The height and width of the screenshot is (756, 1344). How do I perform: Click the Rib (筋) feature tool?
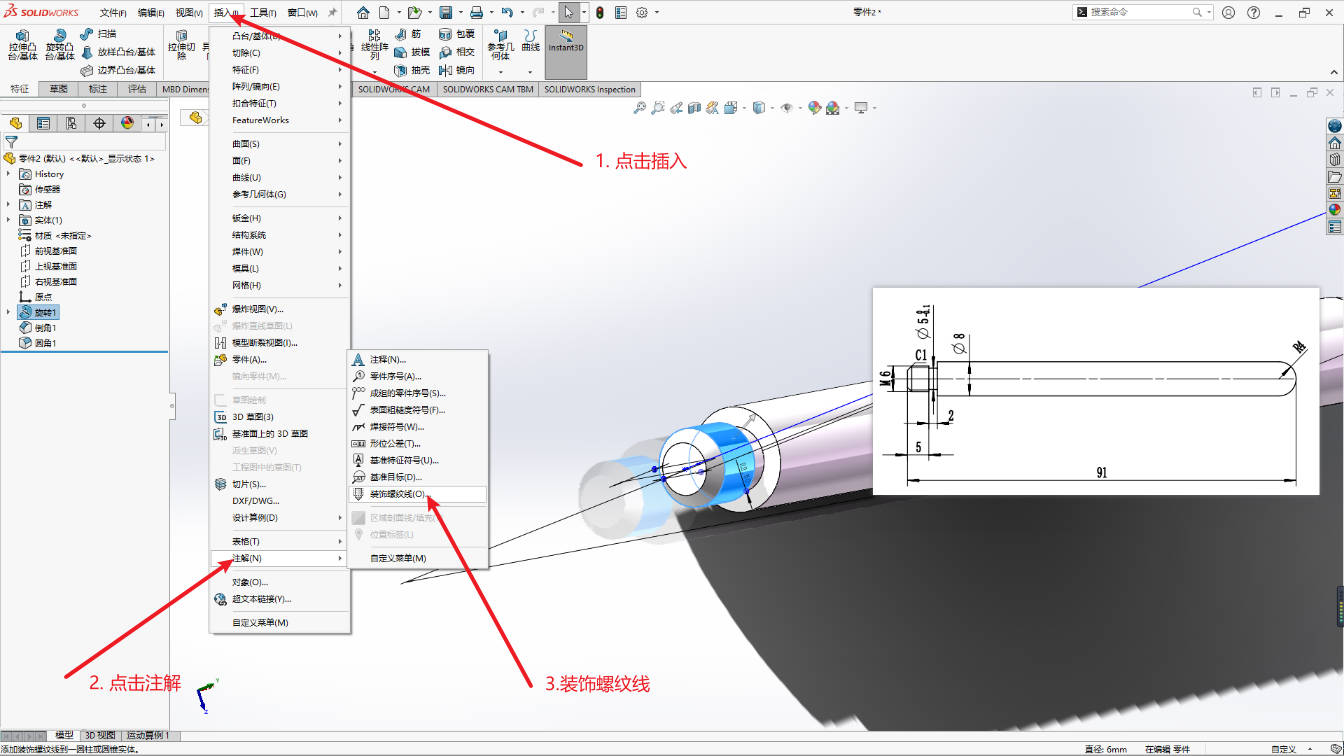408,34
